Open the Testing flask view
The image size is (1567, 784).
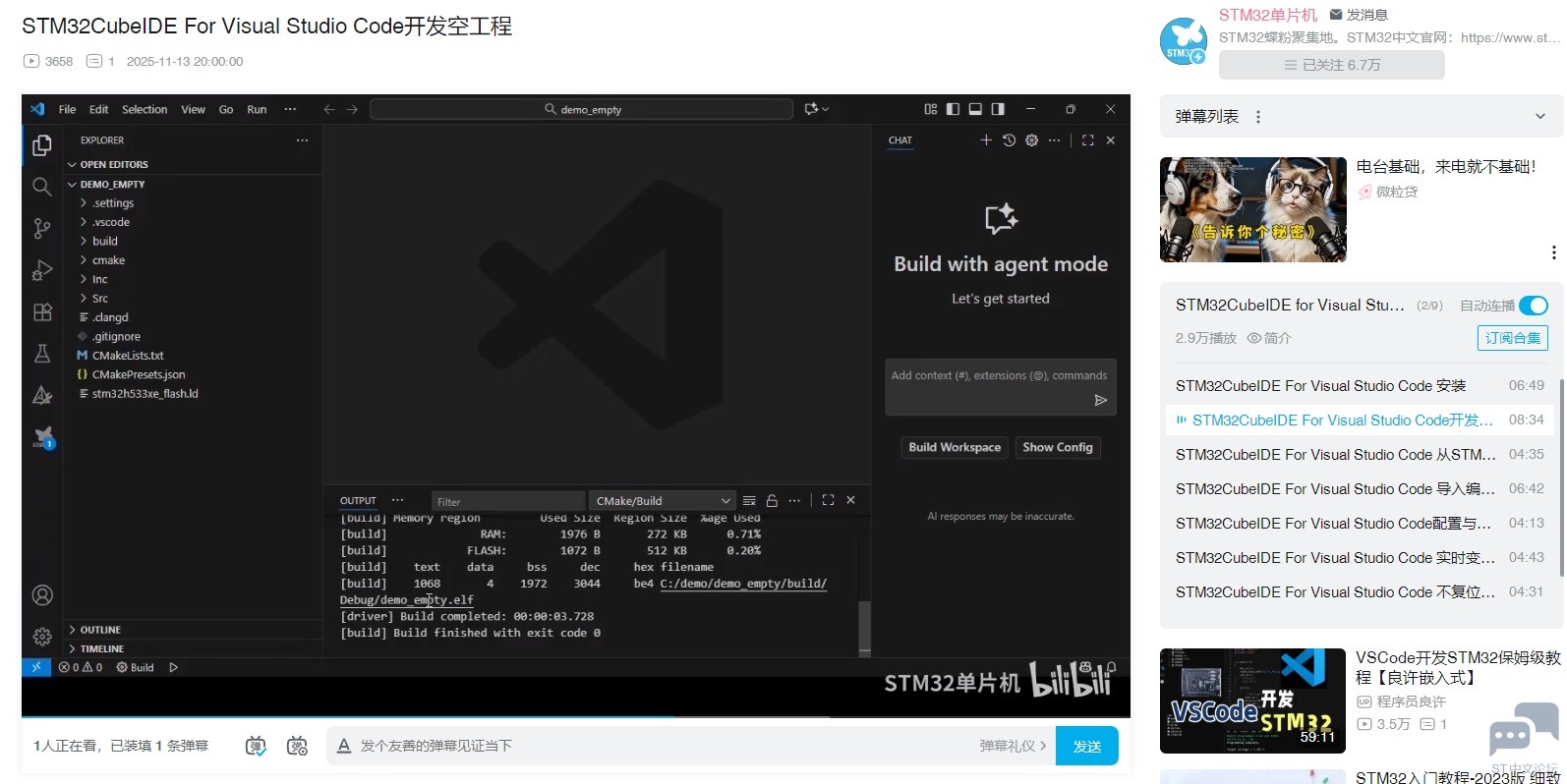pos(41,354)
